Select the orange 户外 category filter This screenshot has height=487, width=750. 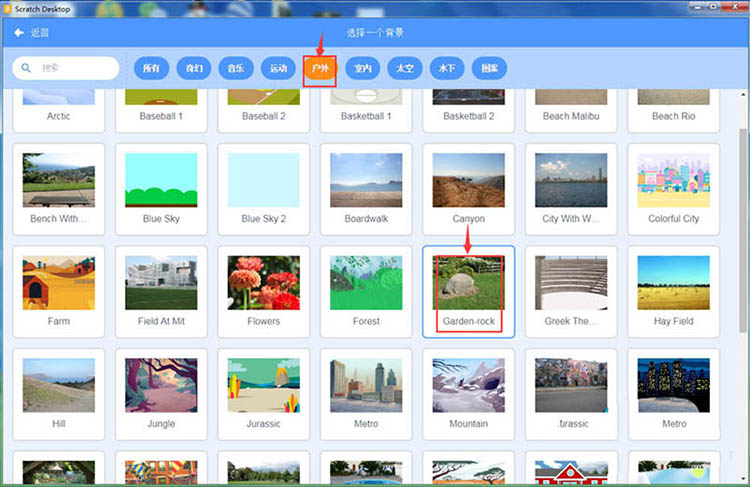[x=320, y=68]
